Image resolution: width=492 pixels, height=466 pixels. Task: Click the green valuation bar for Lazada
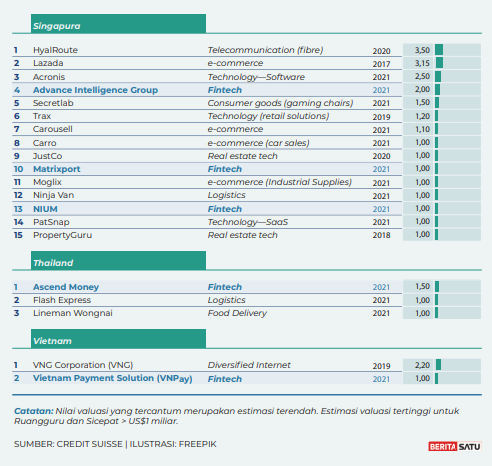pyautogui.click(x=439, y=63)
